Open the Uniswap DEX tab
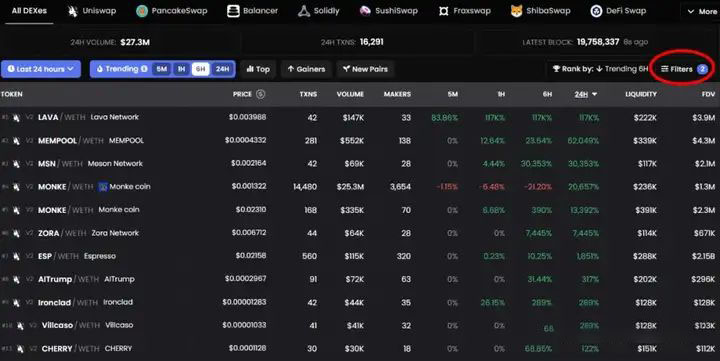This screenshot has width=720, height=361. pos(92,11)
